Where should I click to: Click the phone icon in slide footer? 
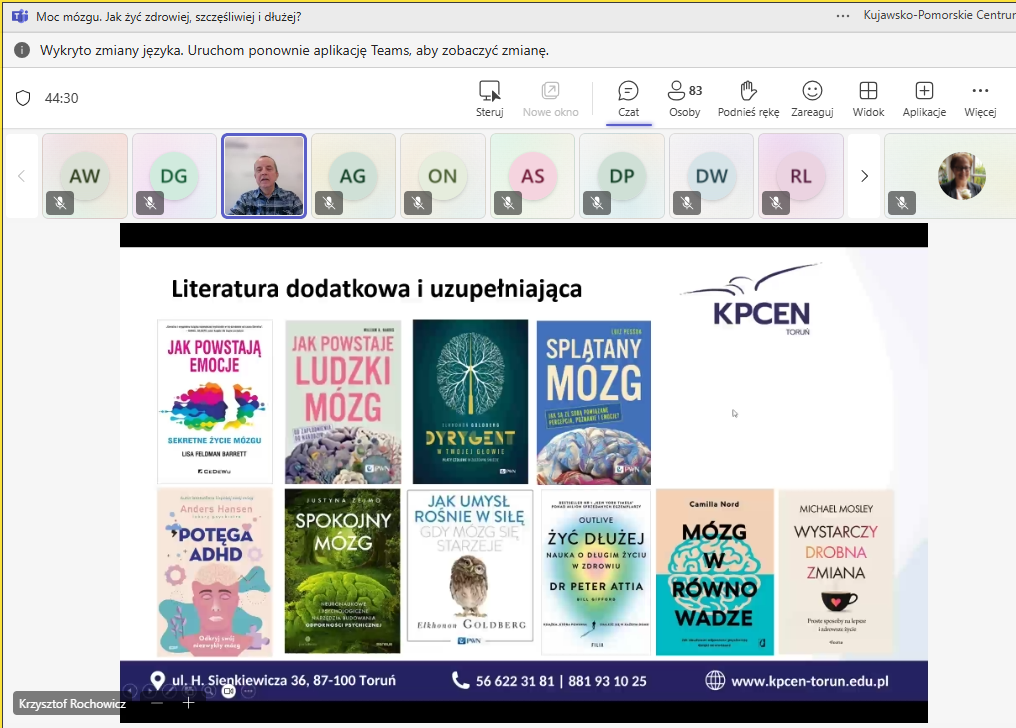point(460,680)
